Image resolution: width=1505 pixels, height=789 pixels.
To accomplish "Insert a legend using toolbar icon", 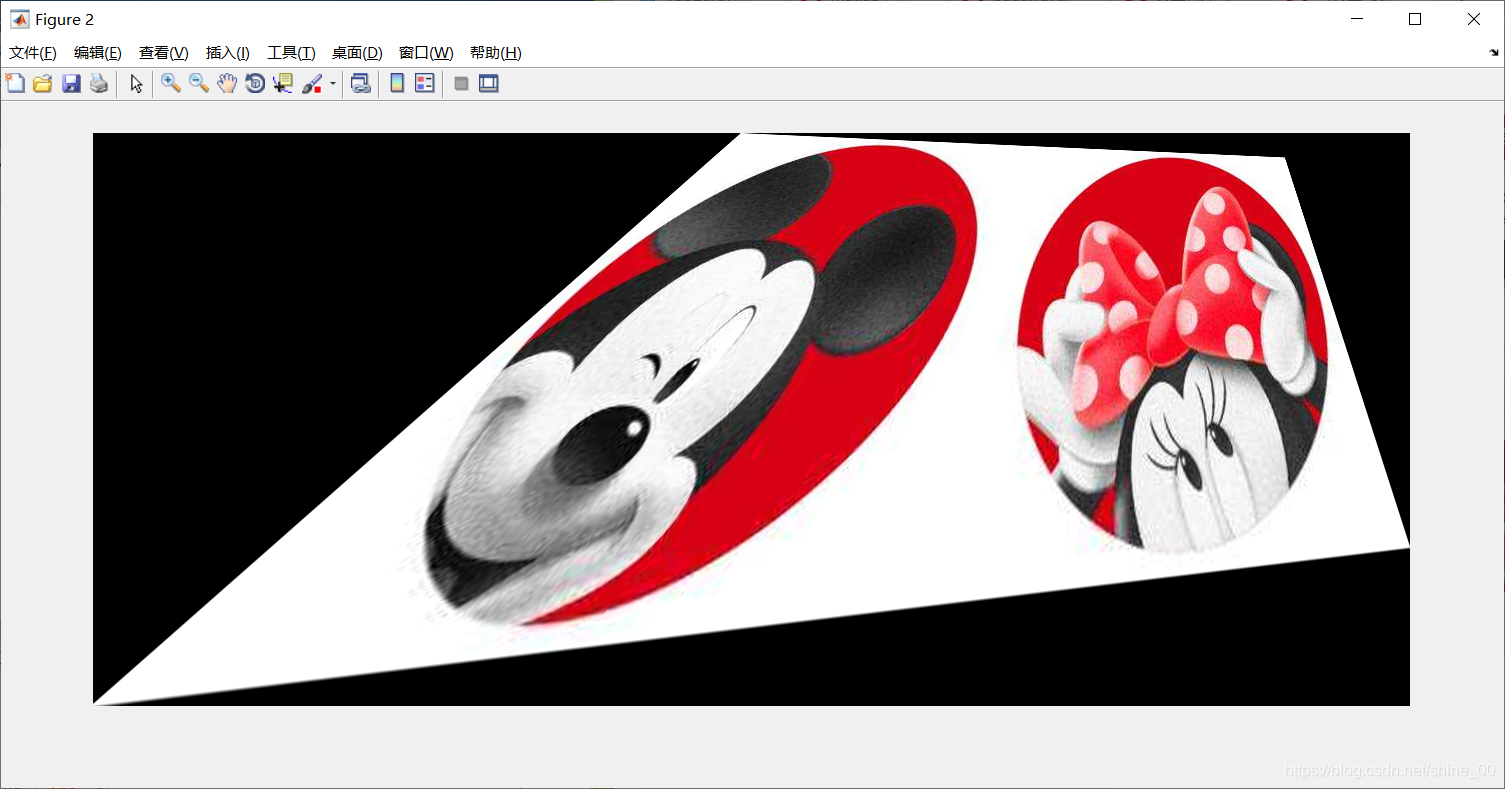I will click(425, 84).
